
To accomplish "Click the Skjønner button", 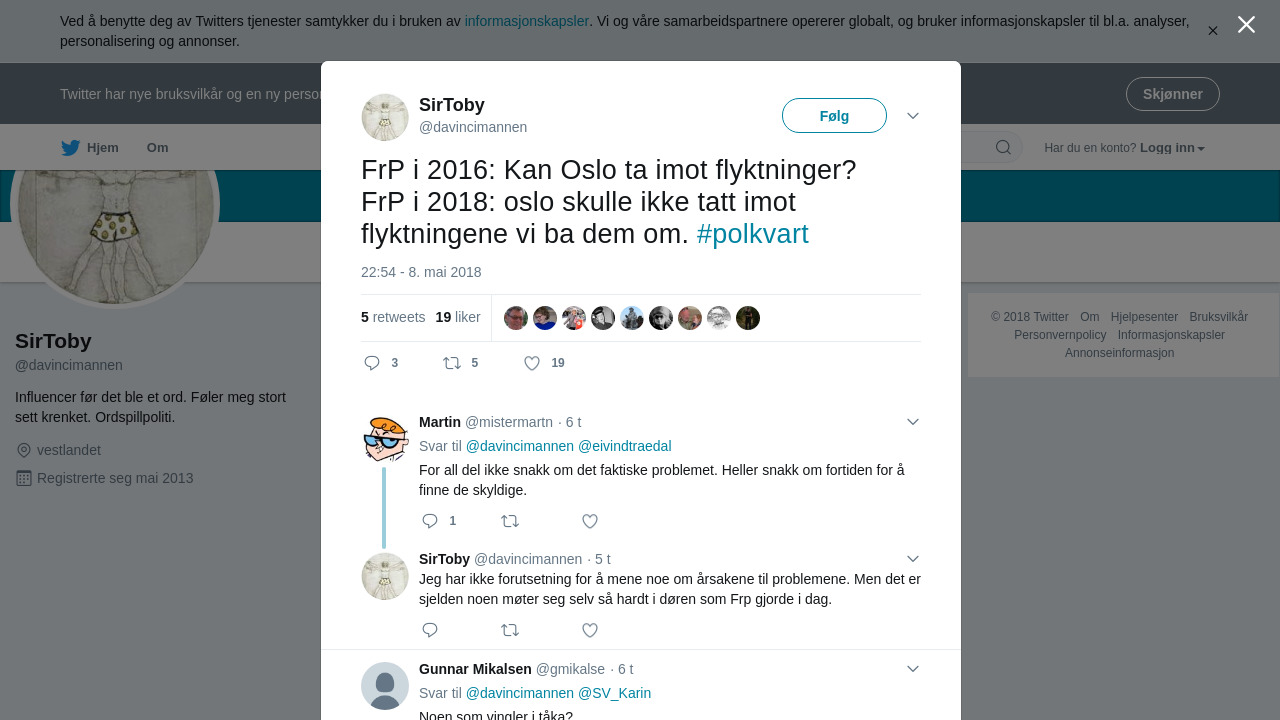I will [x=1173, y=94].
